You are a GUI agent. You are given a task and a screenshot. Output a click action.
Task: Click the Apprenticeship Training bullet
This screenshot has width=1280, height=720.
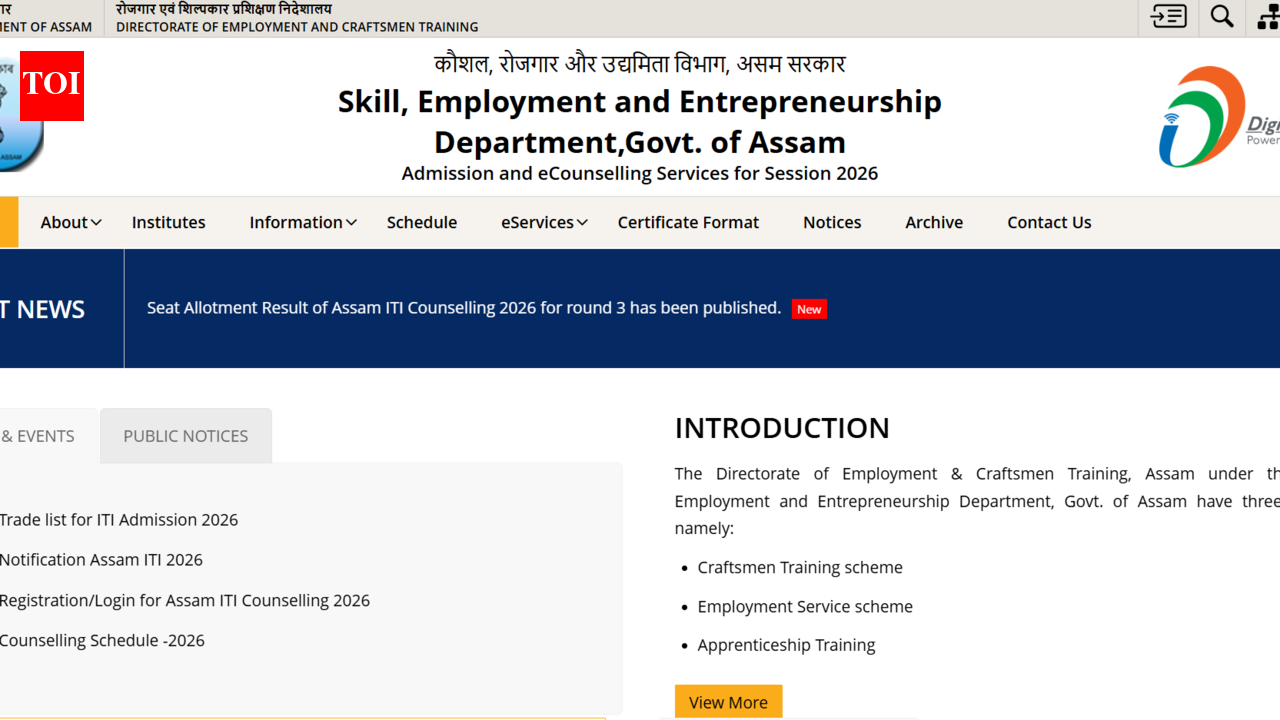[x=786, y=645]
